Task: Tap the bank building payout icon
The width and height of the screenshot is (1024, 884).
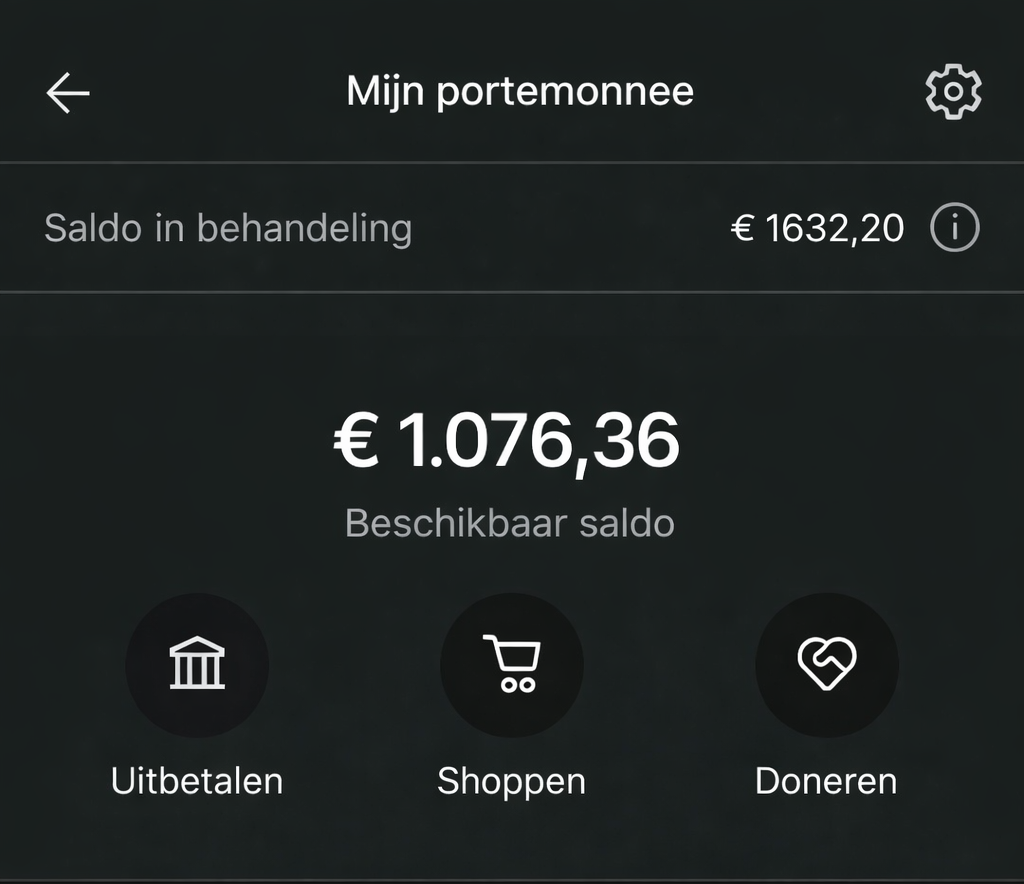Action: tap(197, 664)
